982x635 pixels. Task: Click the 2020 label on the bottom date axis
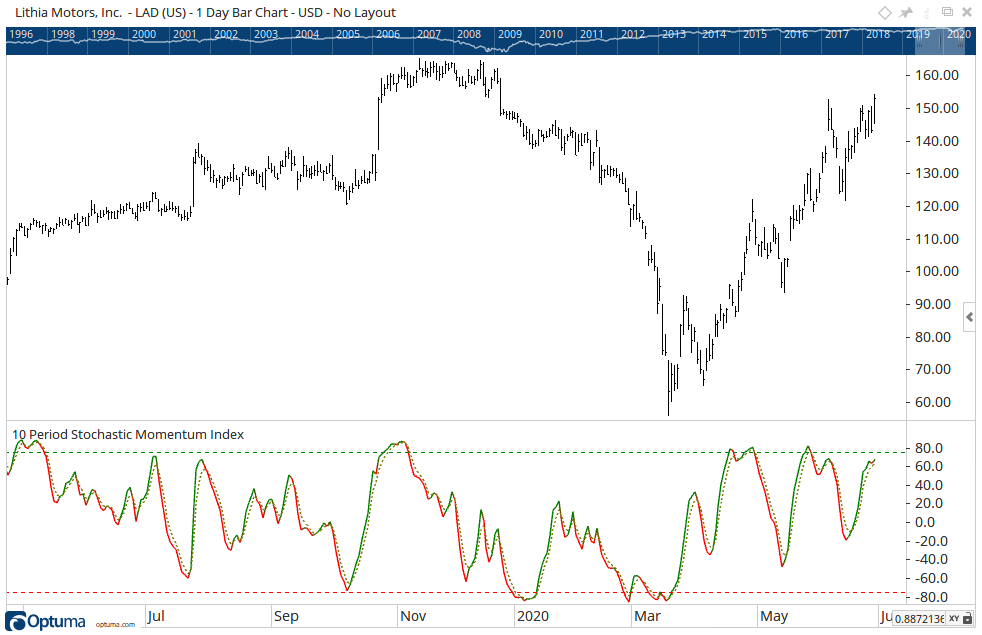533,616
